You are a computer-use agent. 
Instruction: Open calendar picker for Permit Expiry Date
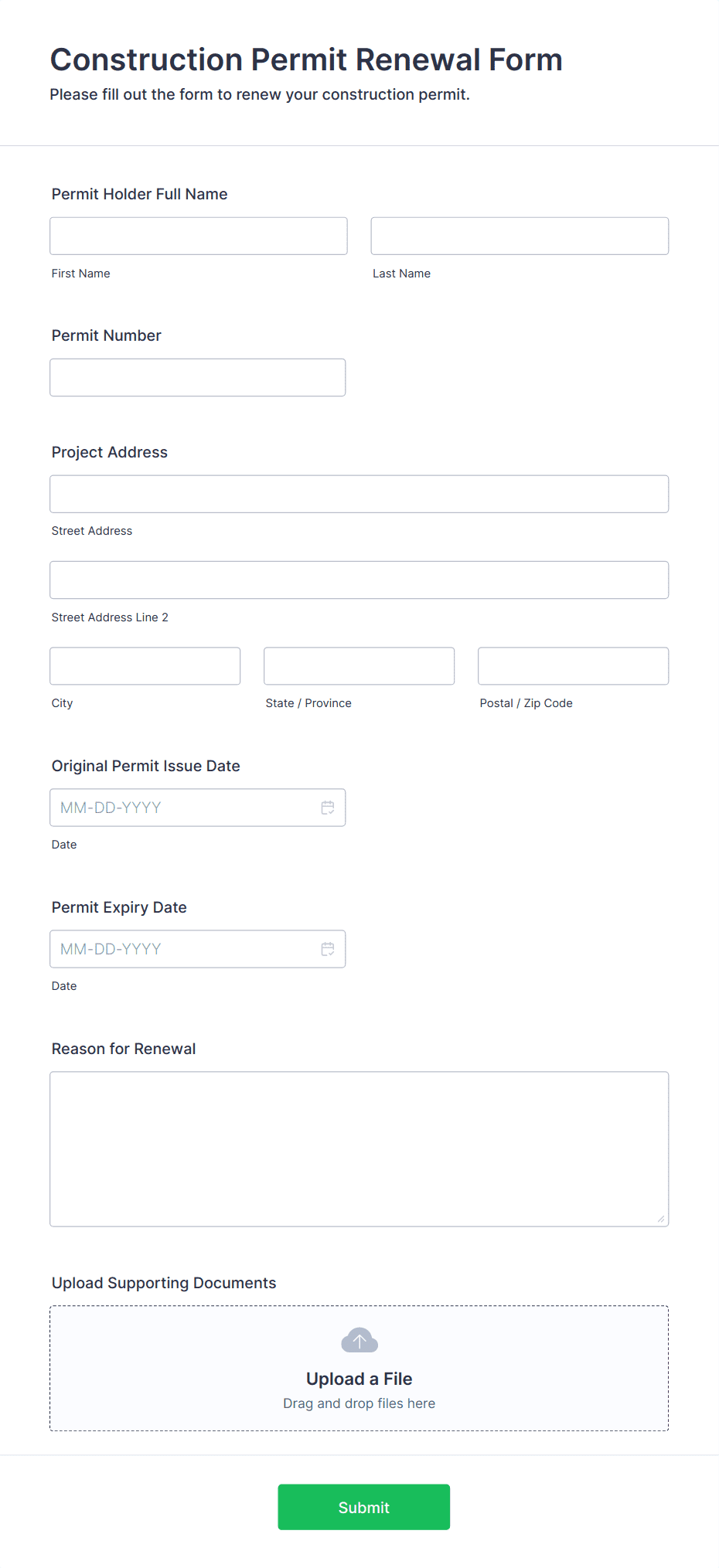coord(328,949)
